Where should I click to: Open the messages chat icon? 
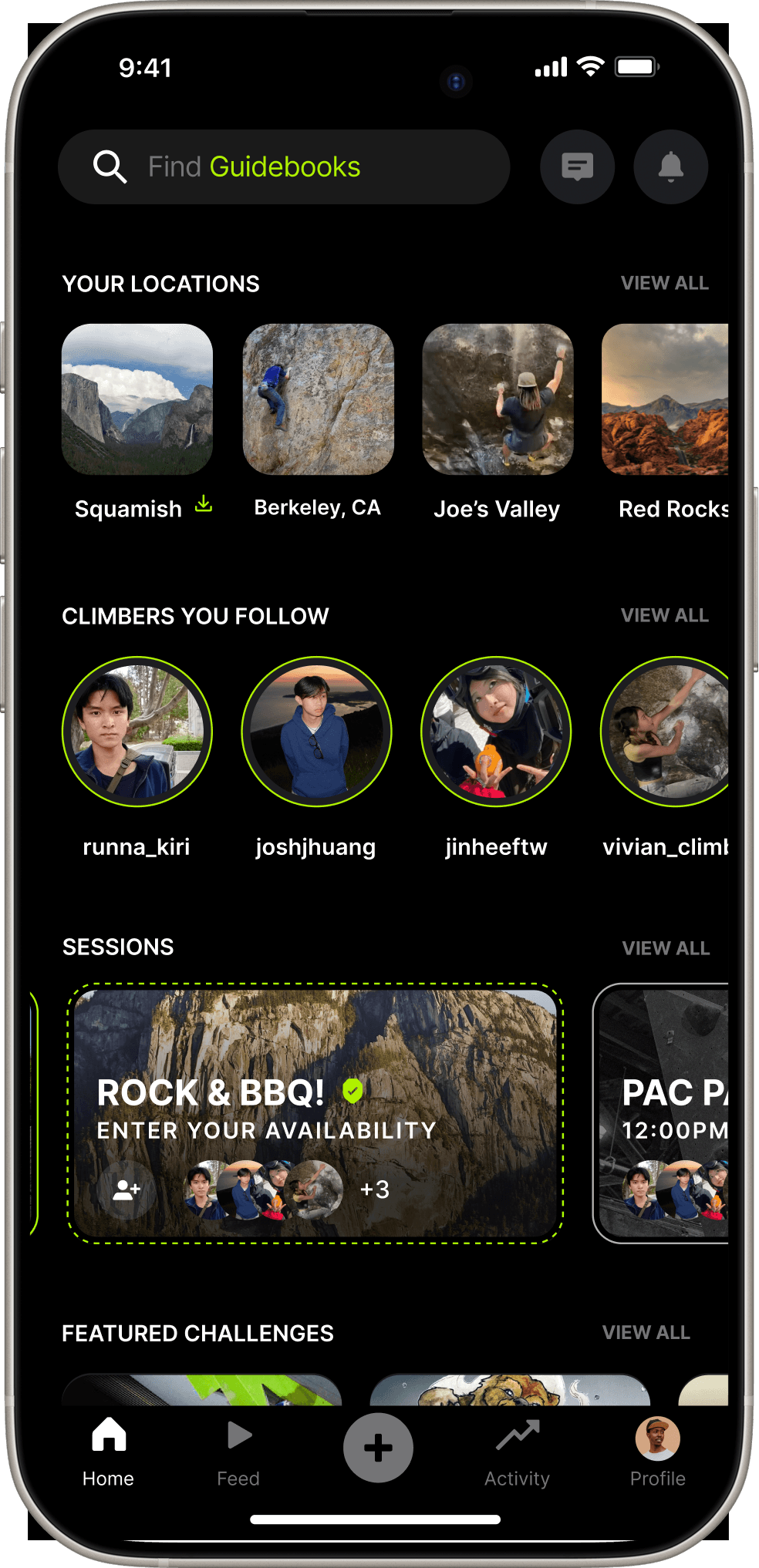[577, 167]
